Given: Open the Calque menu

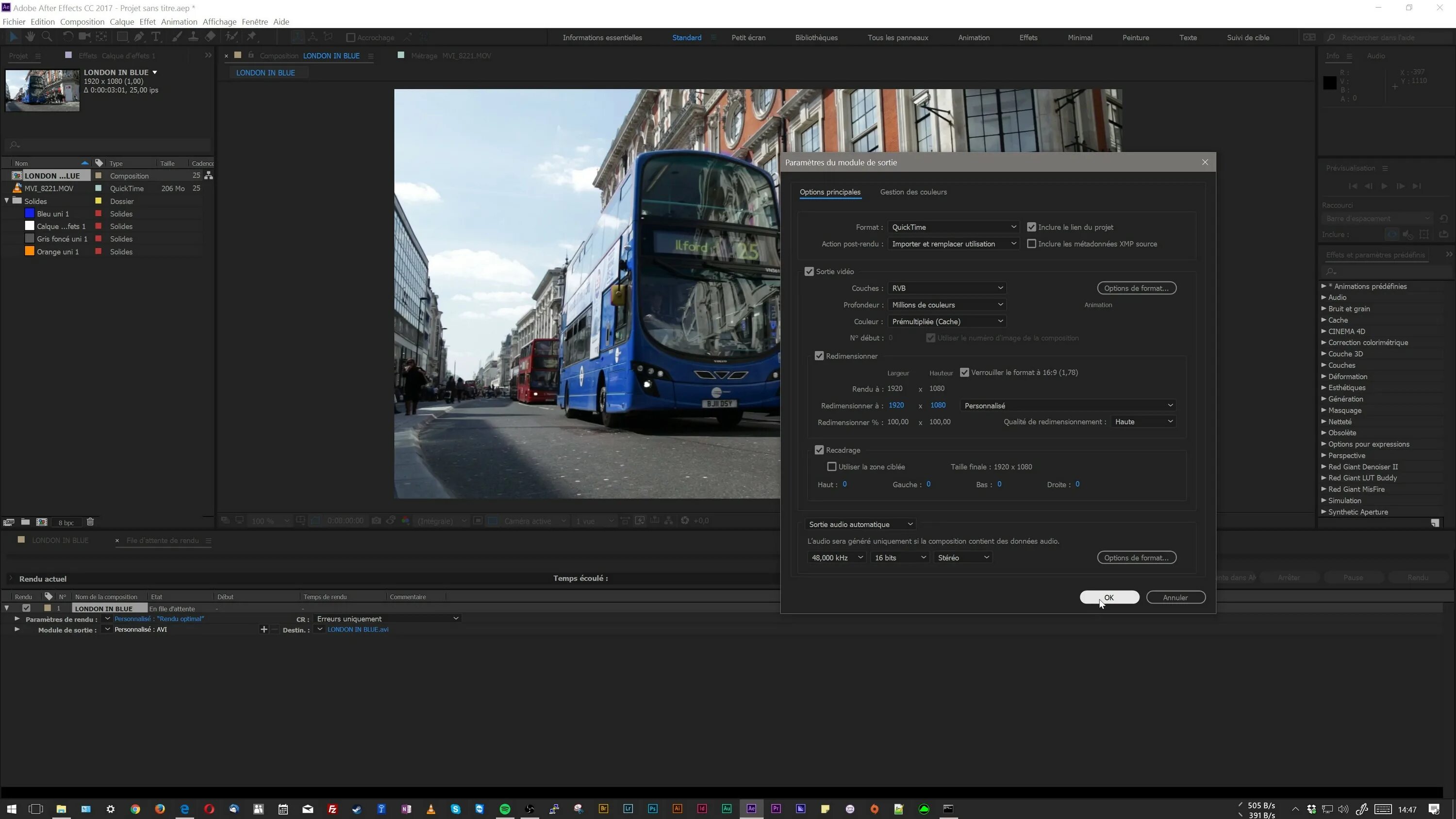Looking at the screenshot, I should point(121,21).
